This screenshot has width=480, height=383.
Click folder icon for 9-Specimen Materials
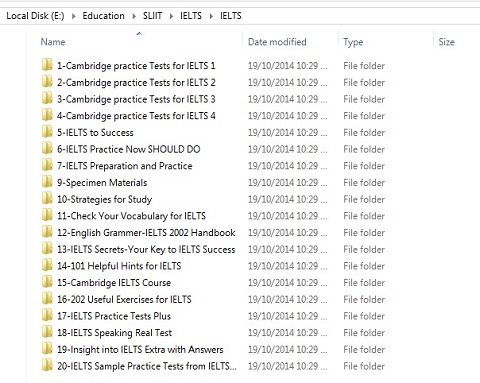coord(47,182)
